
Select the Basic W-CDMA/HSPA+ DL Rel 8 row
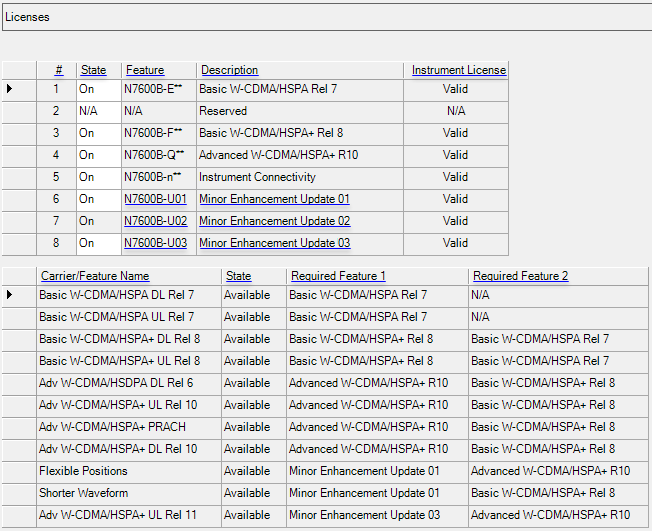pyautogui.click(x=325, y=339)
